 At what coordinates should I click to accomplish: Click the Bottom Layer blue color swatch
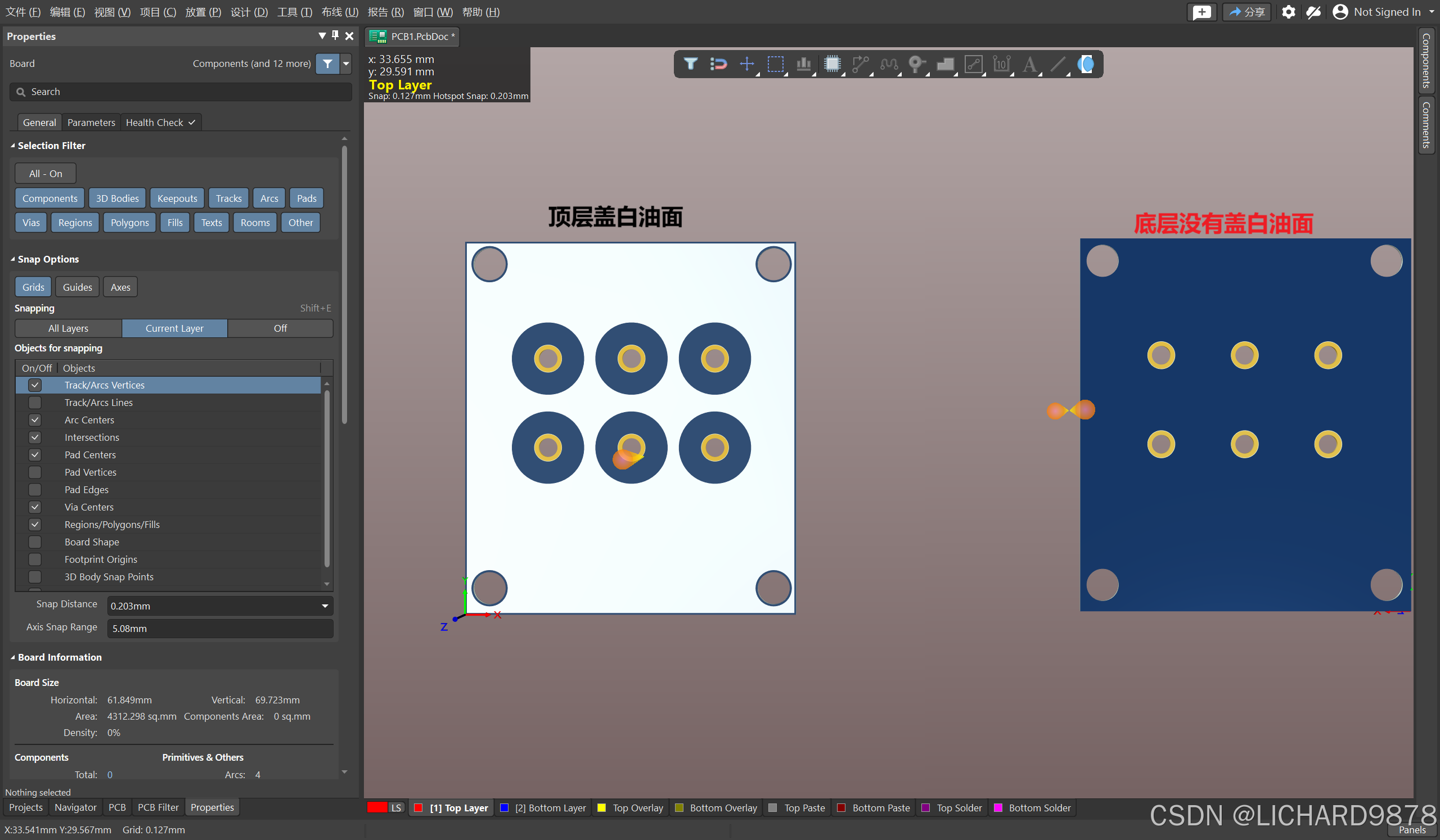(x=505, y=808)
